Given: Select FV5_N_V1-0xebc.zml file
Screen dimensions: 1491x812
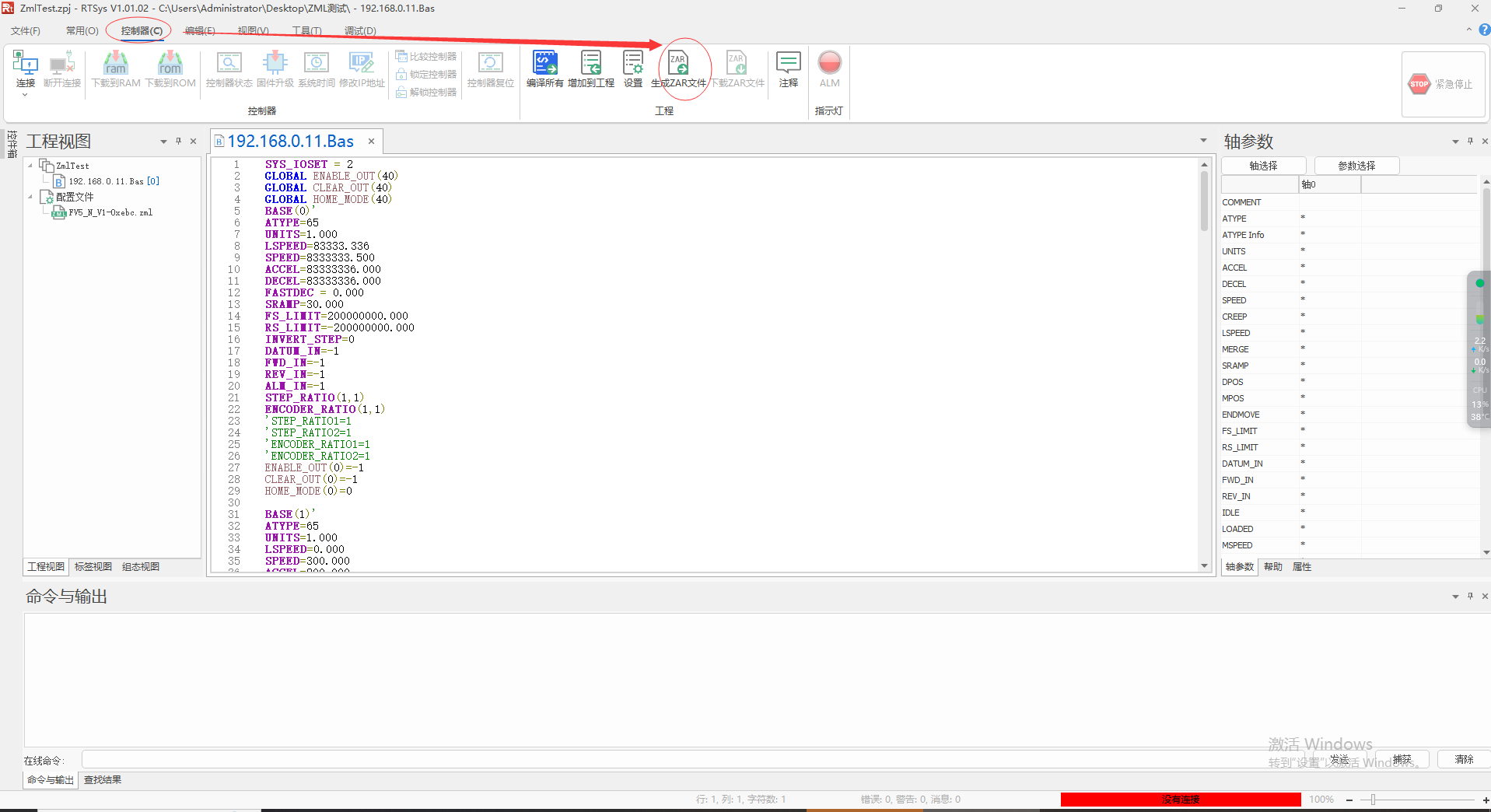Looking at the screenshot, I should (103, 212).
